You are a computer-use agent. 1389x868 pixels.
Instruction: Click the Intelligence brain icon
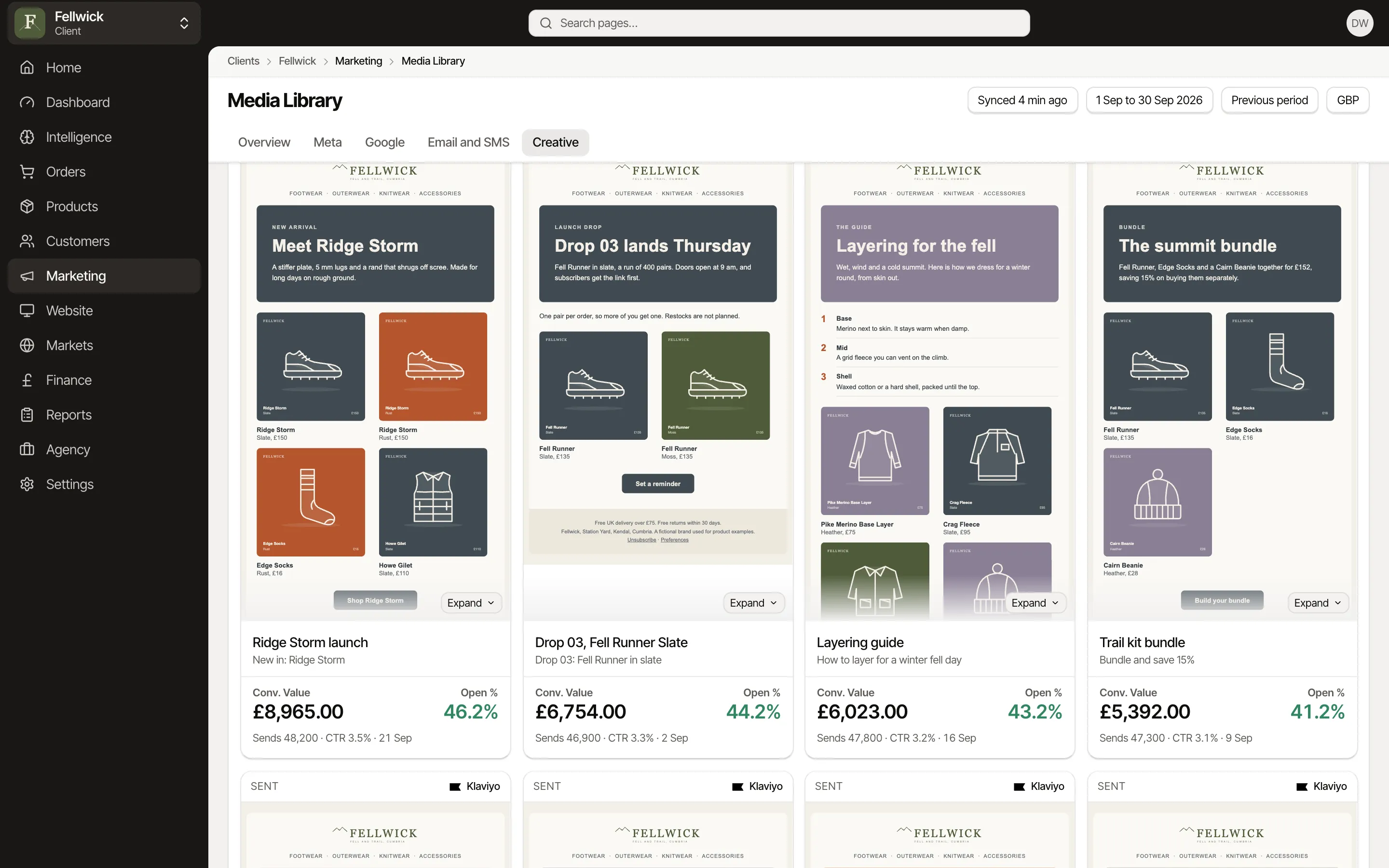point(27,137)
